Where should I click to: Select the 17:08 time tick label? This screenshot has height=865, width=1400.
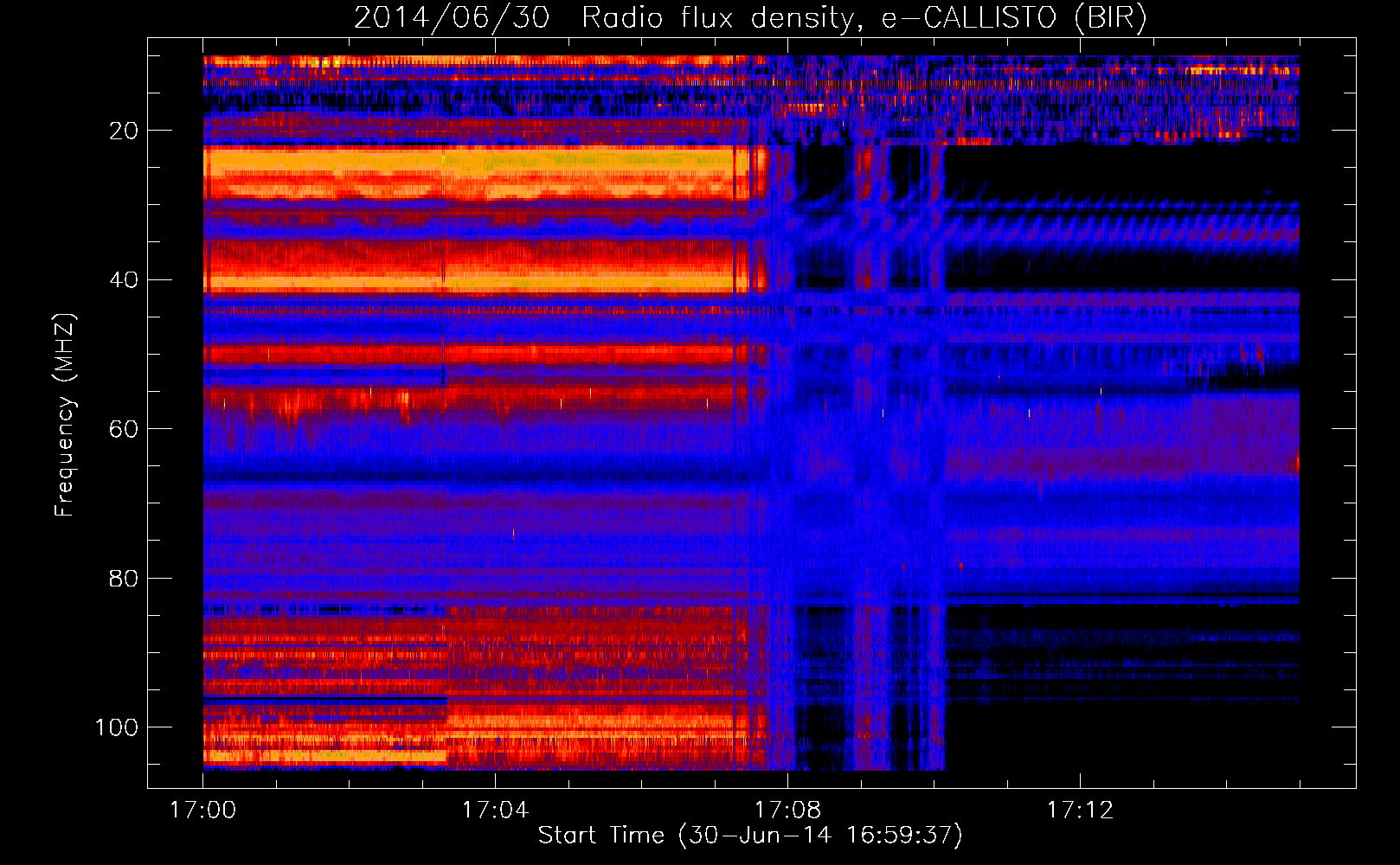(787, 811)
